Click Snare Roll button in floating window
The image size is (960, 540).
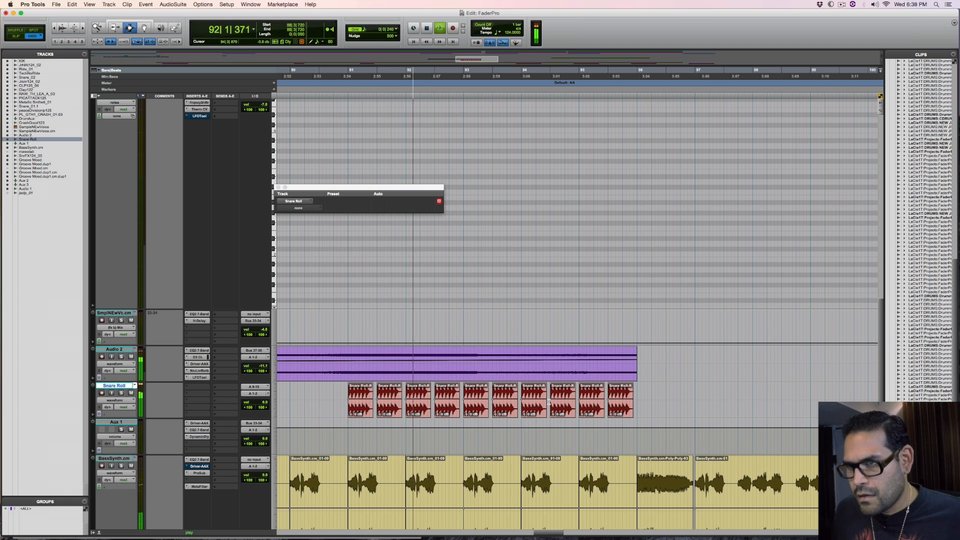click(294, 201)
